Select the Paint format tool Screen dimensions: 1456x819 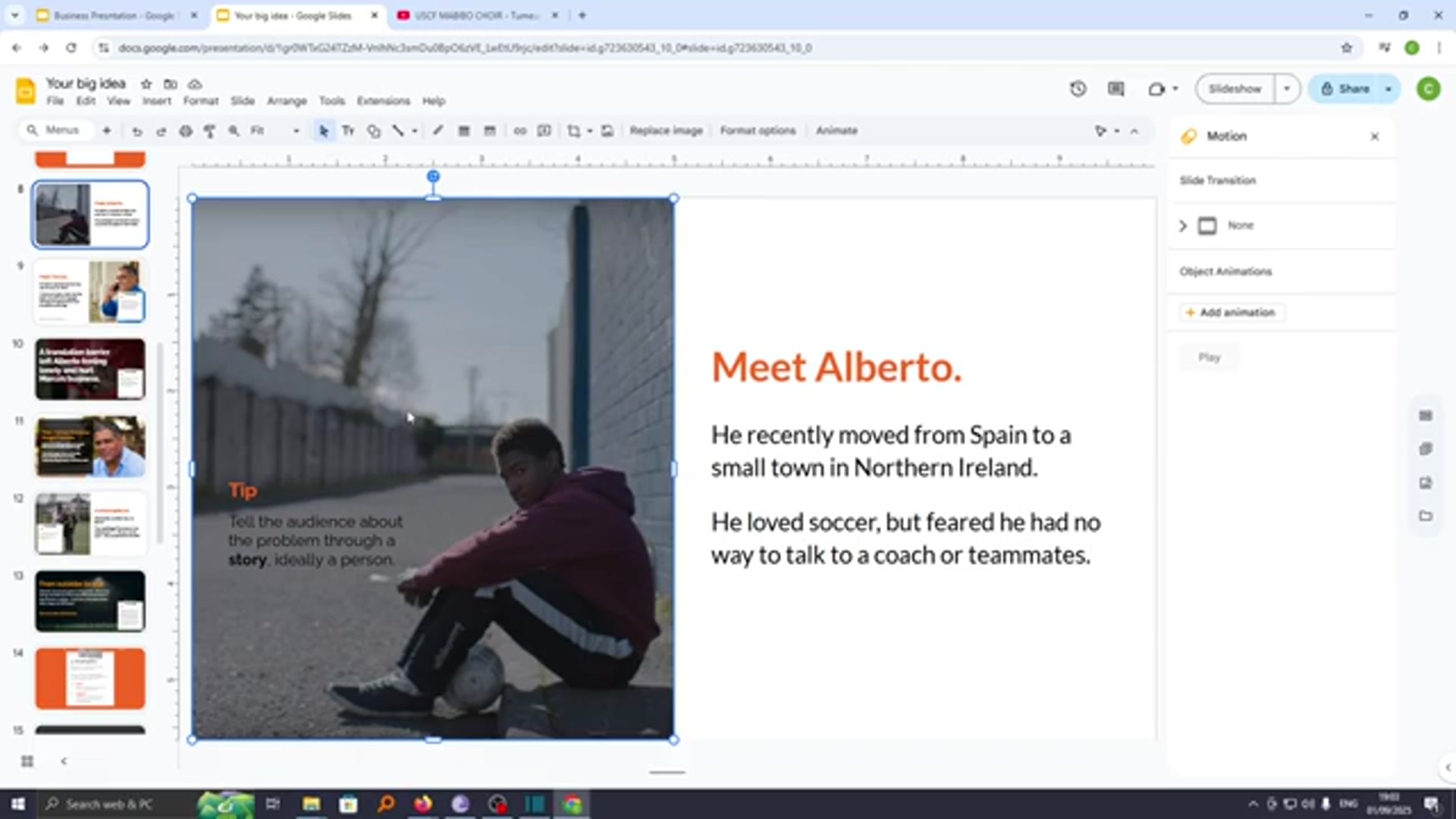(210, 130)
